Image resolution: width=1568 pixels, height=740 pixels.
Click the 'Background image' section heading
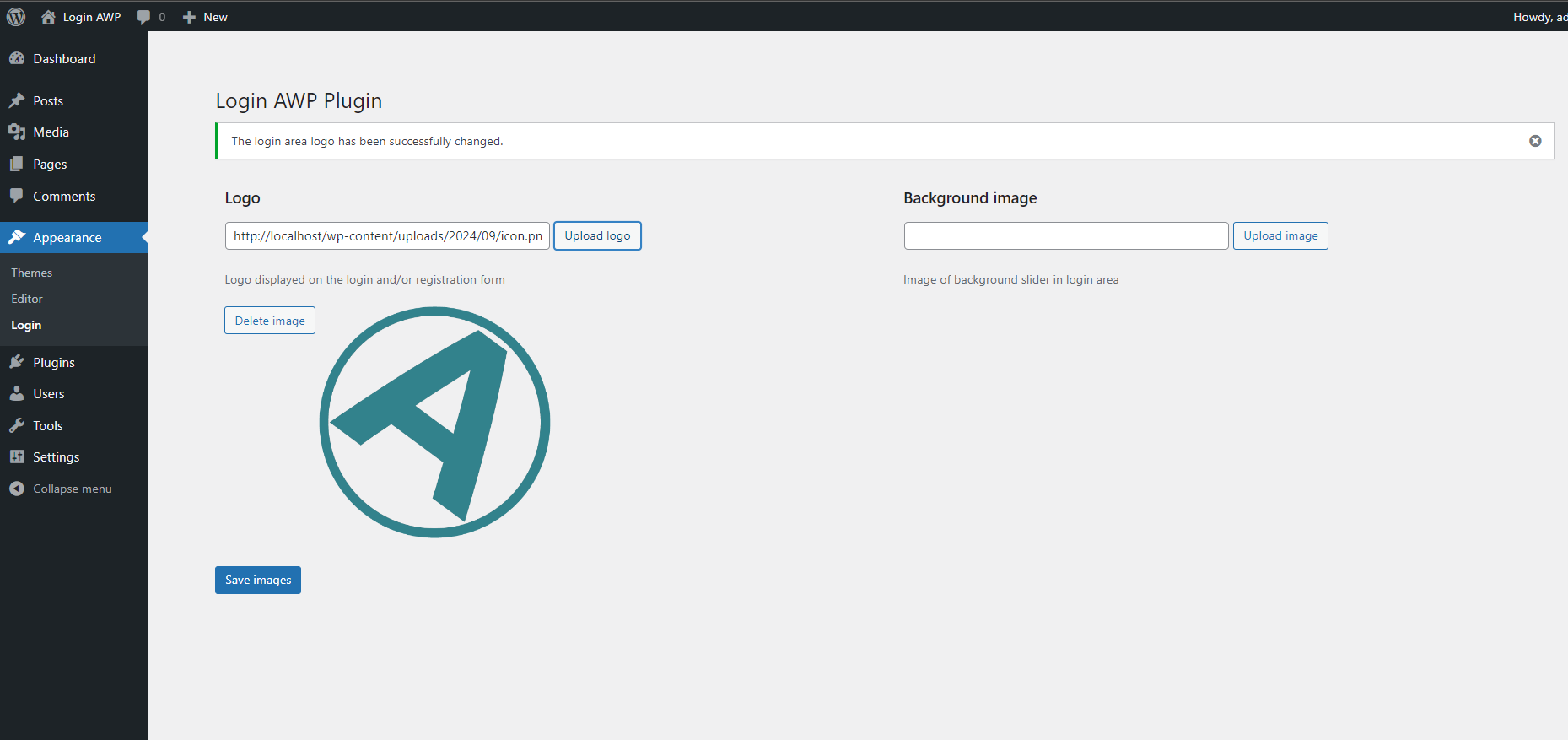pyautogui.click(x=970, y=198)
